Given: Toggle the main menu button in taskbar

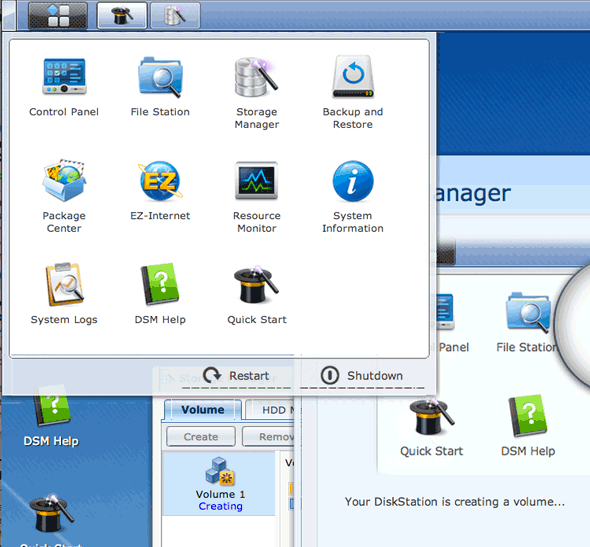Looking at the screenshot, I should pyautogui.click(x=58, y=16).
